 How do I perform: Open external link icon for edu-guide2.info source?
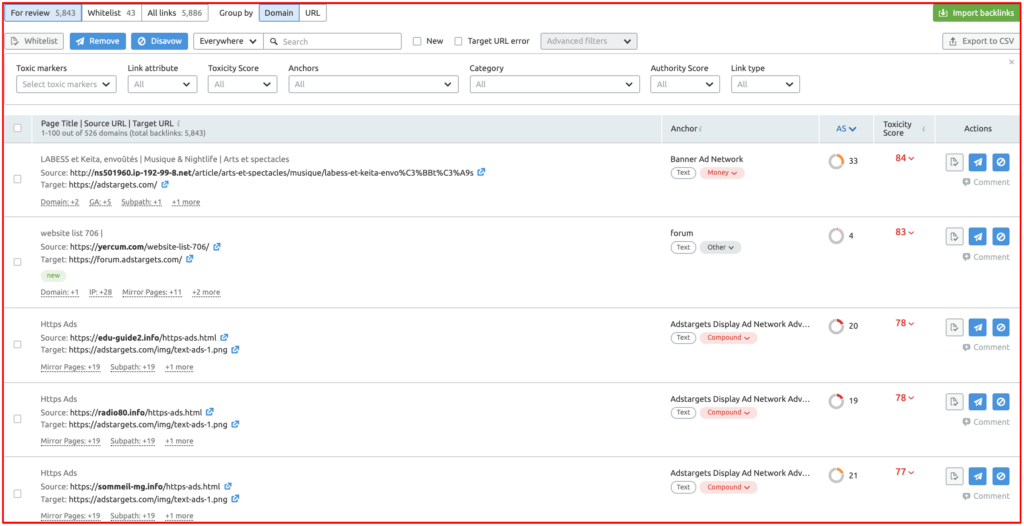[x=224, y=337]
